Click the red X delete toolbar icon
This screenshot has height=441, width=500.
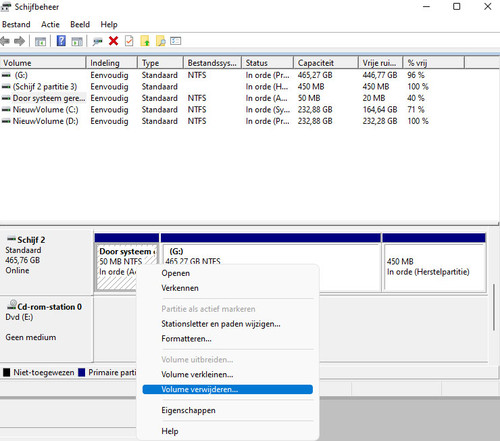pos(113,41)
